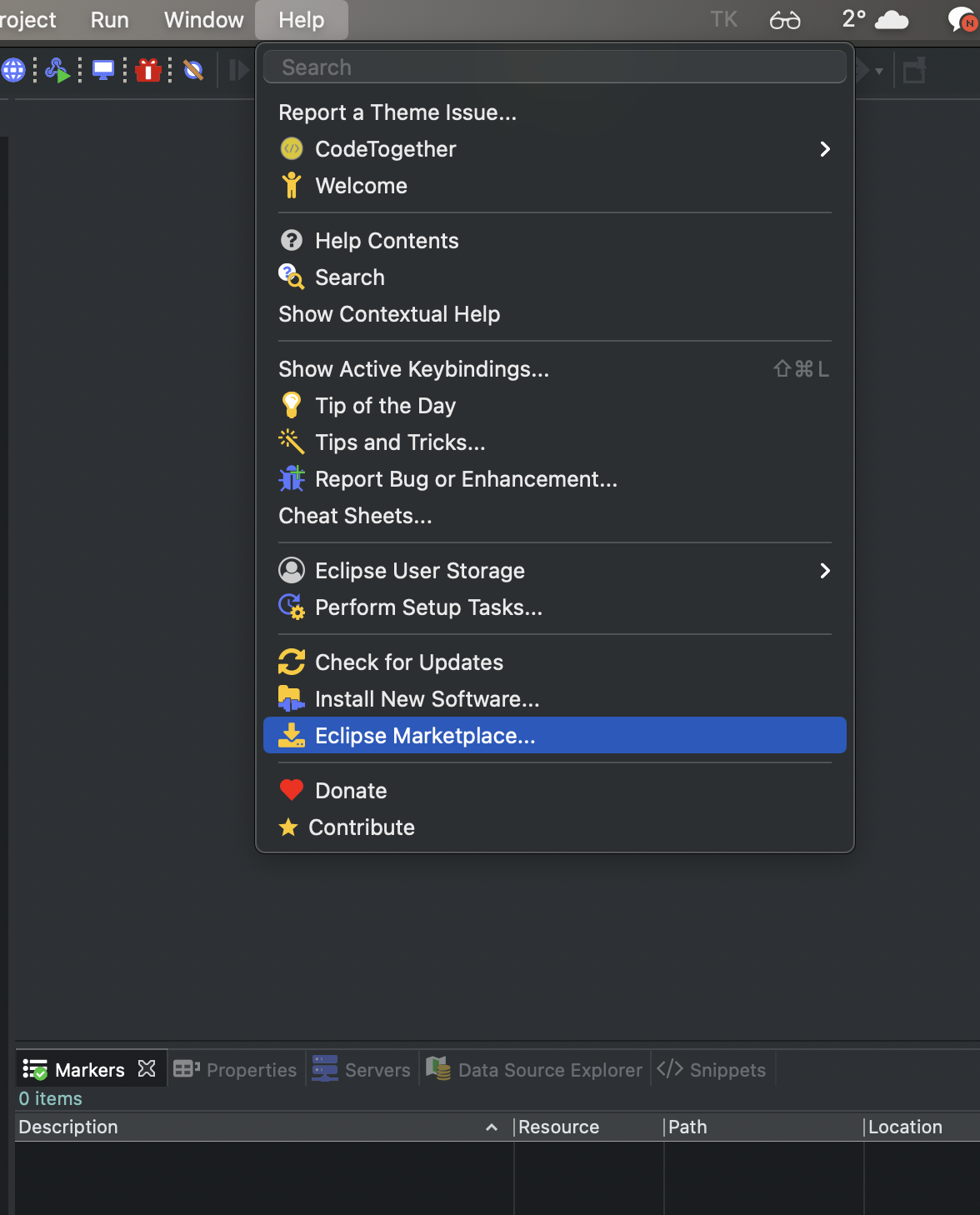Click the Report Bug beetle icon
Screen dimensions: 980x1215
(x=292, y=478)
